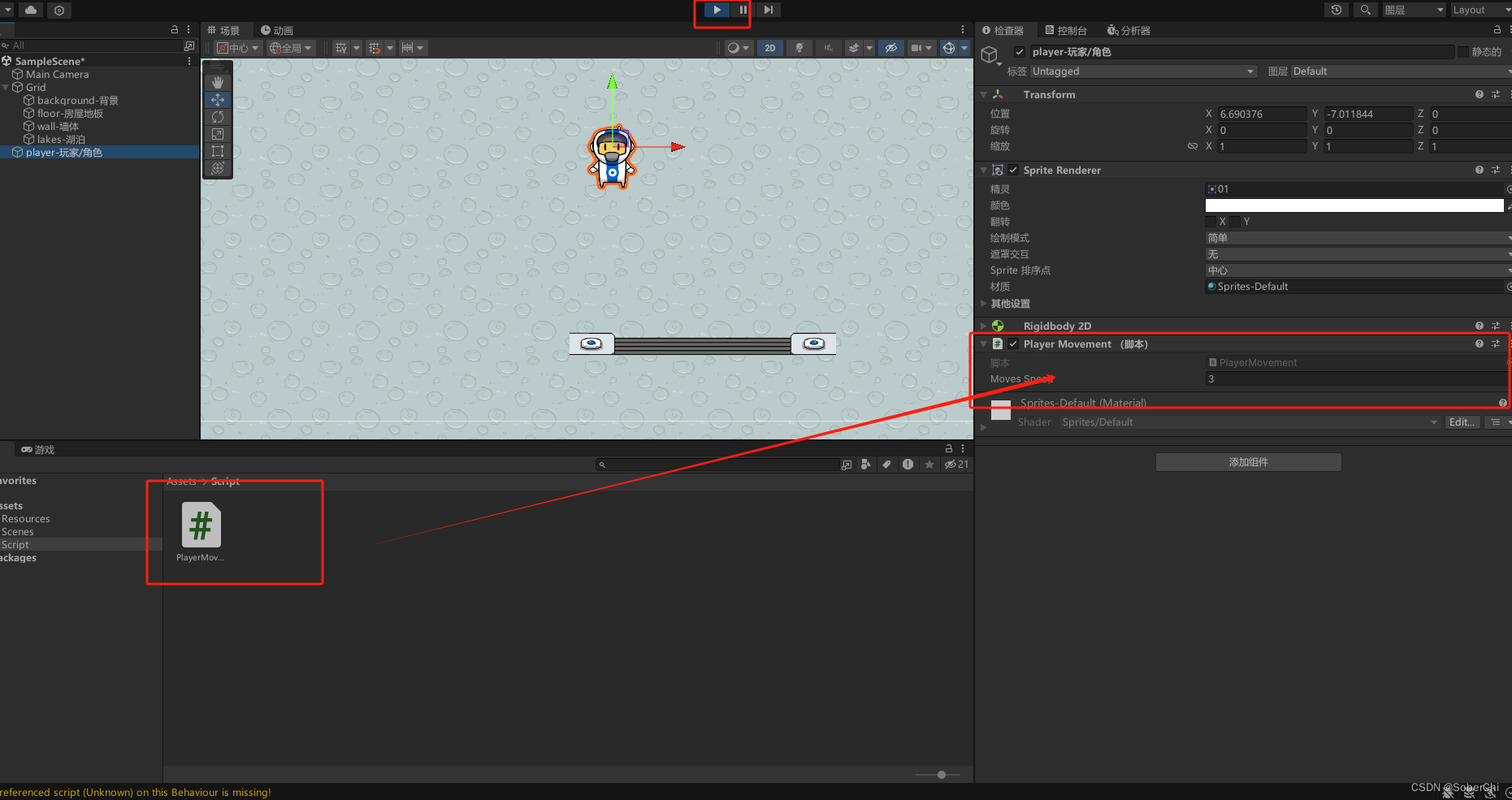Click the sprite color white swatch
This screenshot has height=800, width=1512.
click(x=1354, y=205)
